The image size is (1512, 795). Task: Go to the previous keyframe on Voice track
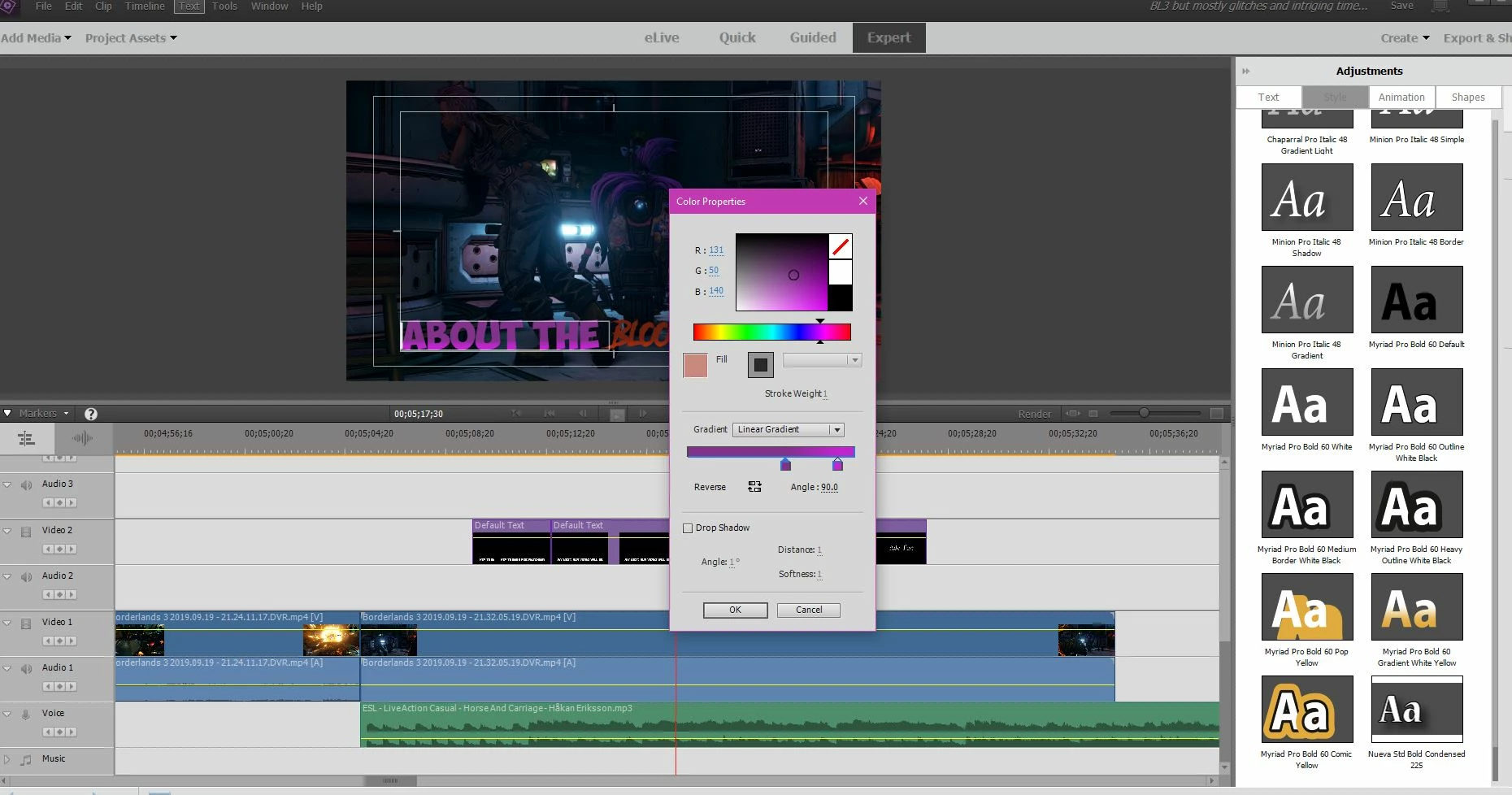coord(48,732)
